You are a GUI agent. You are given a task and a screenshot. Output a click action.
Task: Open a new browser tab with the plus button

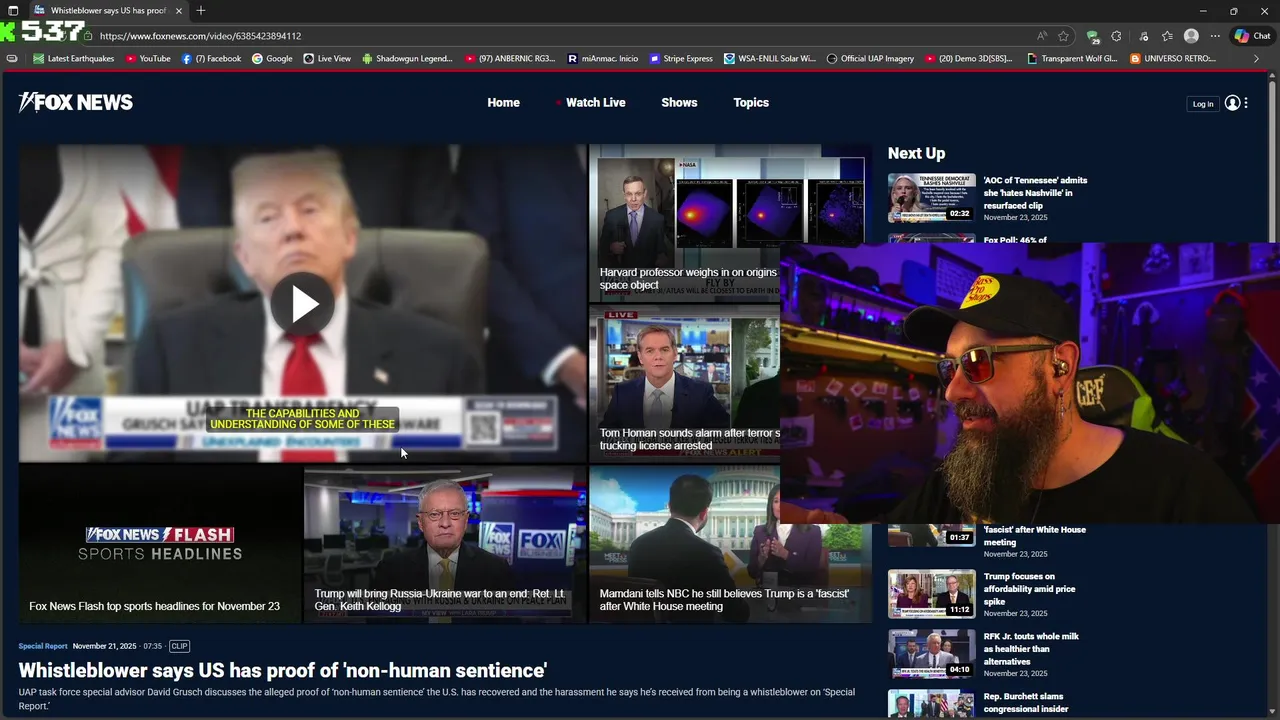click(x=201, y=10)
